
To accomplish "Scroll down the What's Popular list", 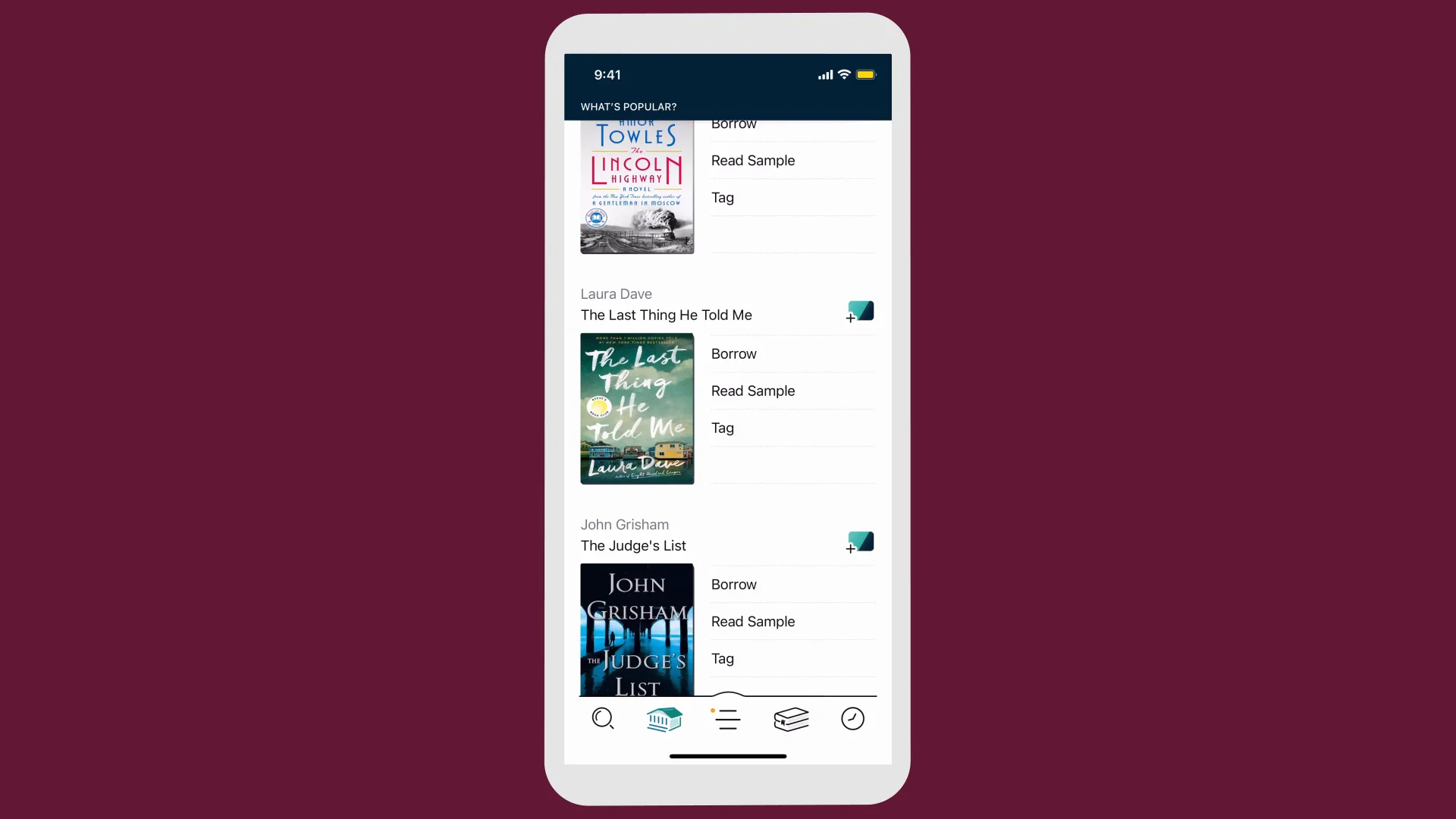I will point(728,400).
